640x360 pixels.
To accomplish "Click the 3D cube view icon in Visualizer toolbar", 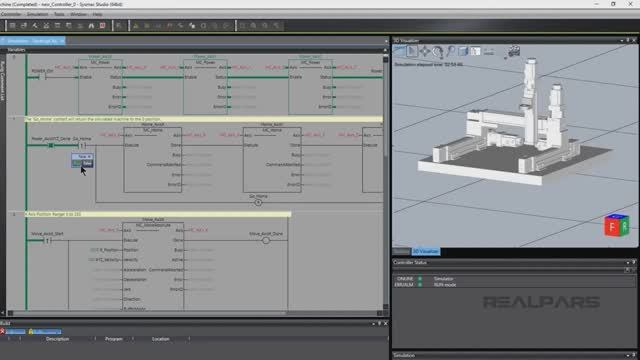I will [x=463, y=51].
